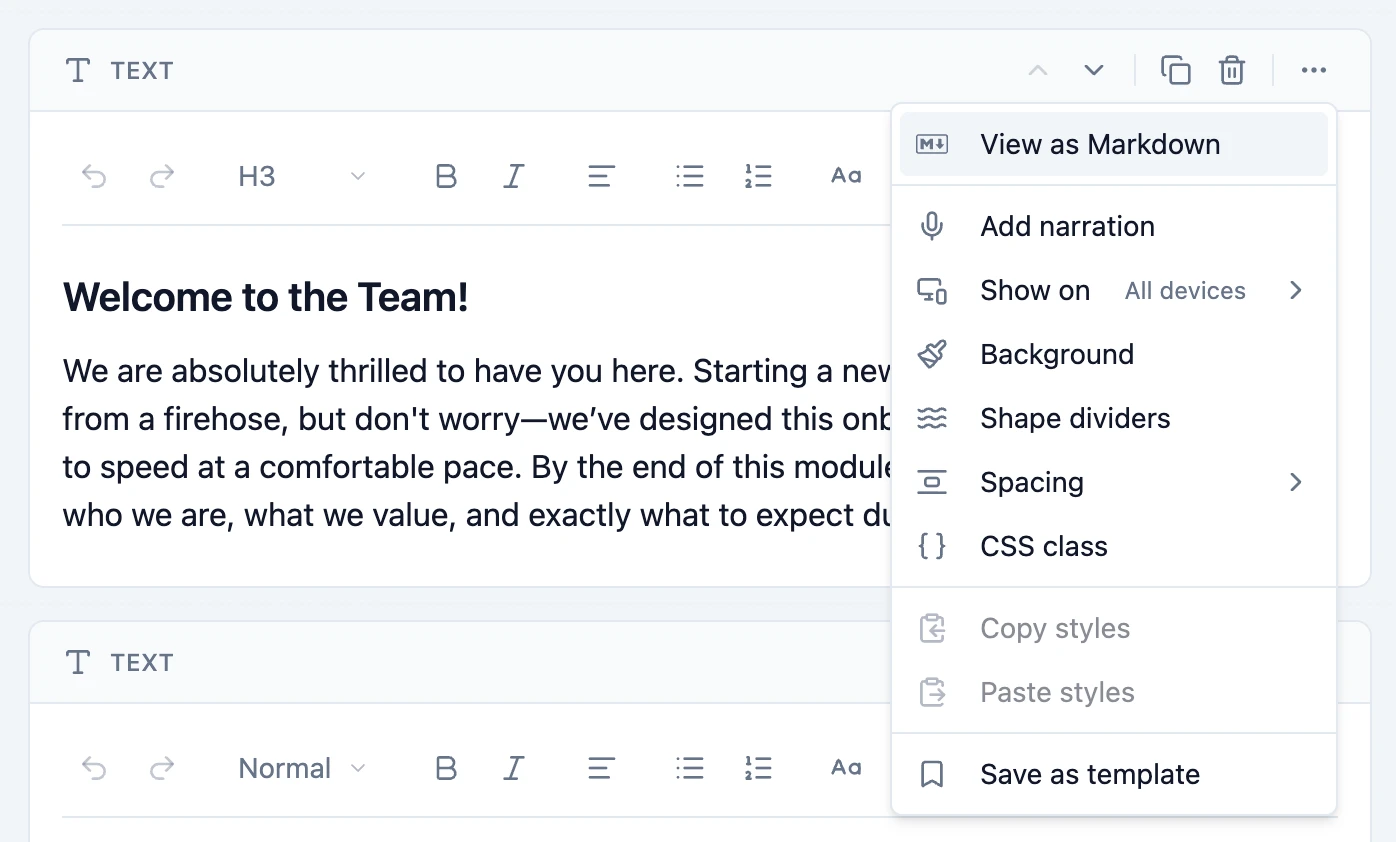Open the Normal paragraph style dropdown
1396x842 pixels.
click(302, 769)
